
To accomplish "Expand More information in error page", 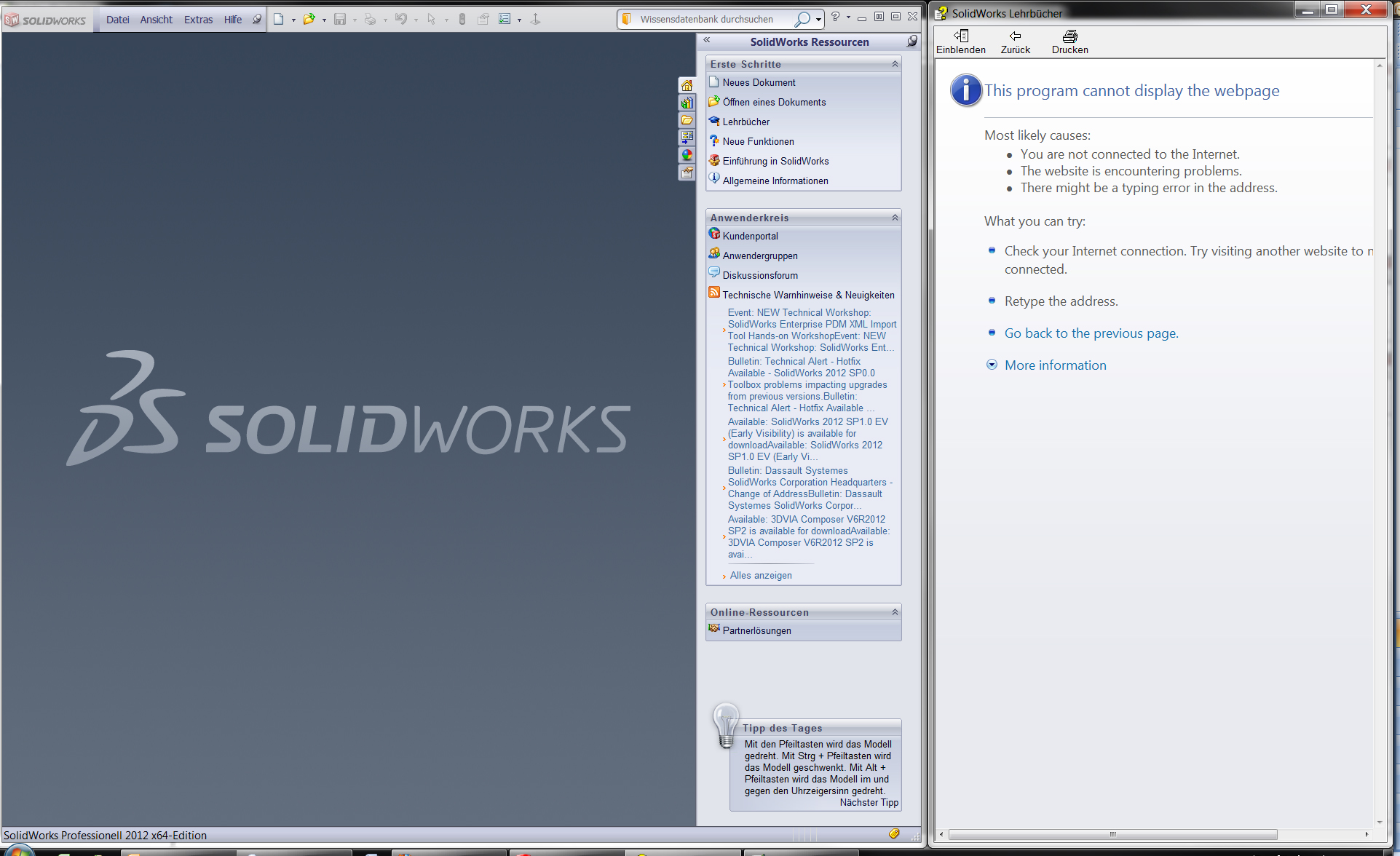I will (x=1055, y=365).
